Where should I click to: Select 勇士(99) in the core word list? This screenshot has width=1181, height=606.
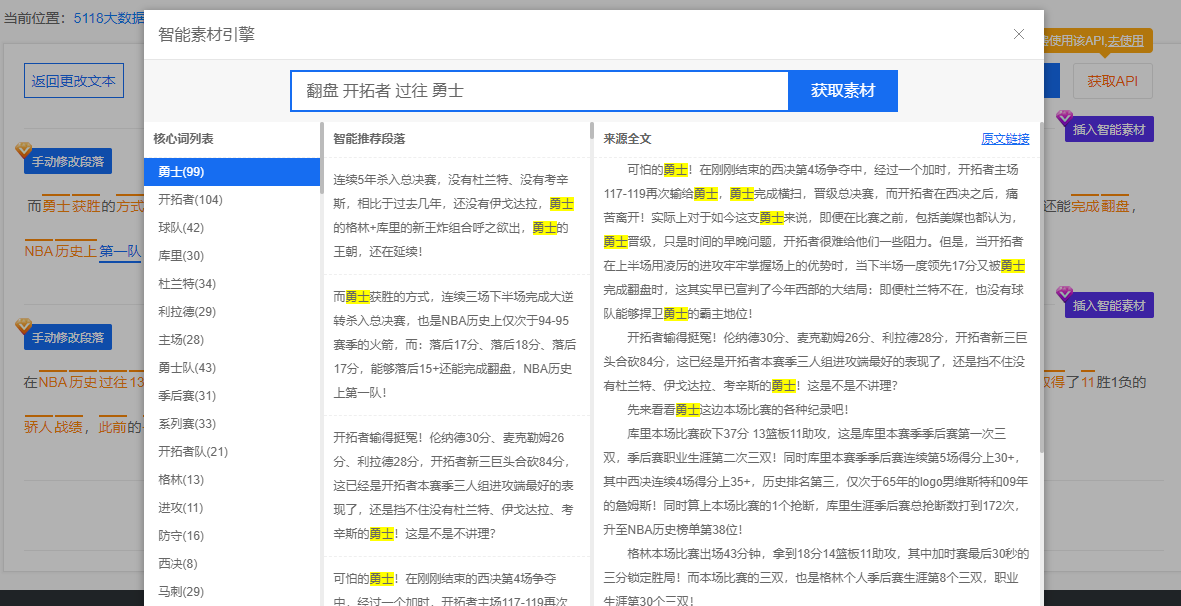coord(232,172)
